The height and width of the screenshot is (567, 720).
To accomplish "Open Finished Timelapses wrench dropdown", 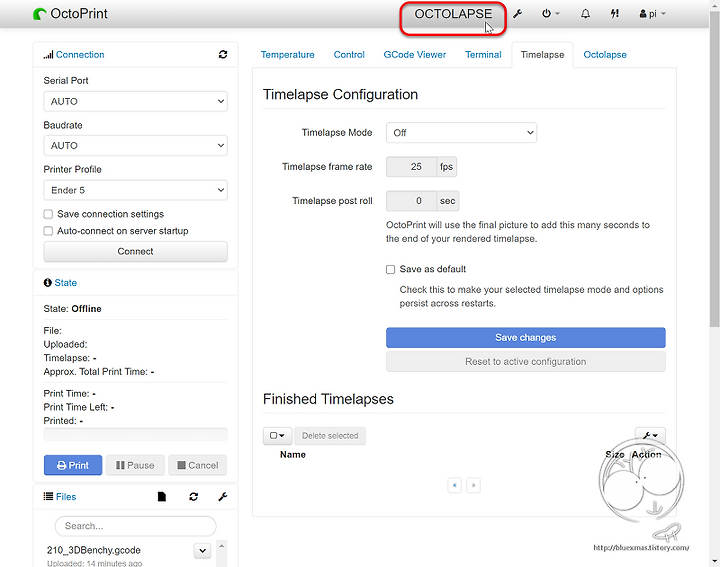I will pyautogui.click(x=650, y=435).
